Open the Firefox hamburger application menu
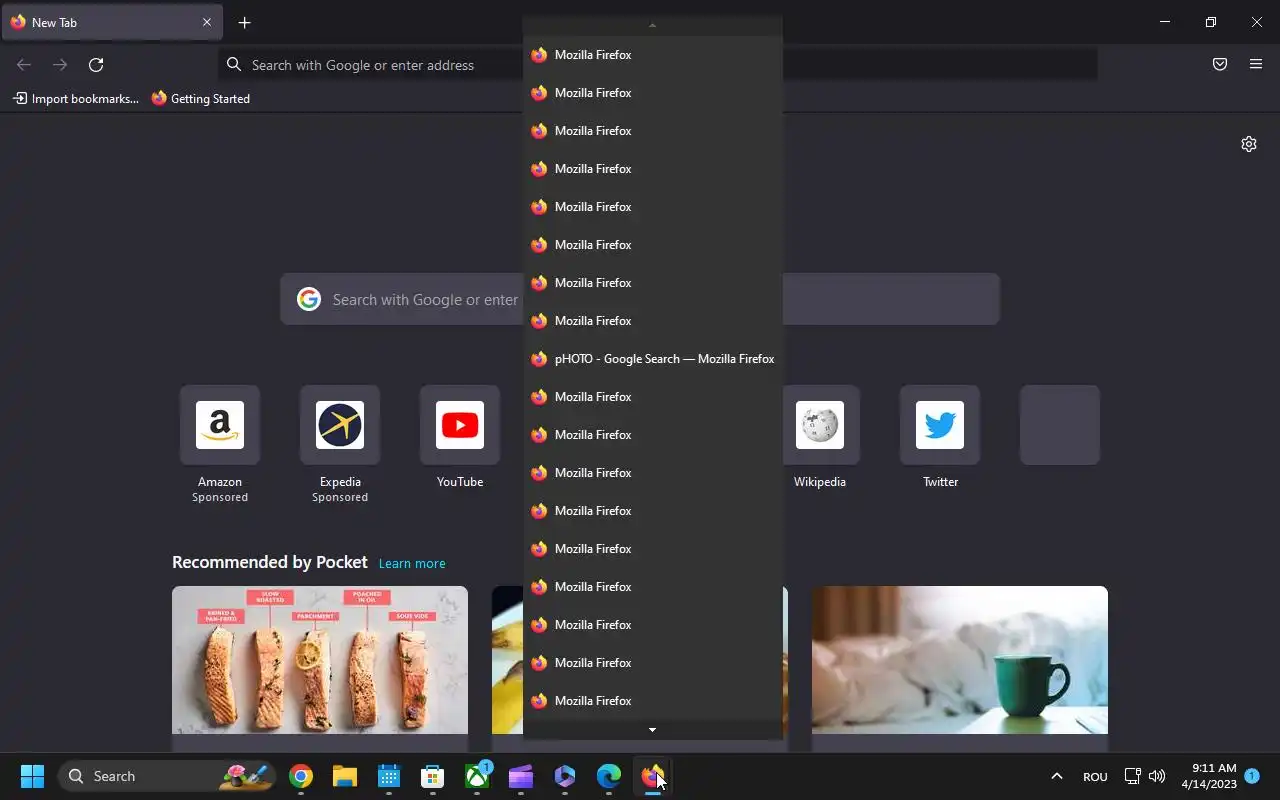Screen dimensions: 1280x800 (1256, 65)
